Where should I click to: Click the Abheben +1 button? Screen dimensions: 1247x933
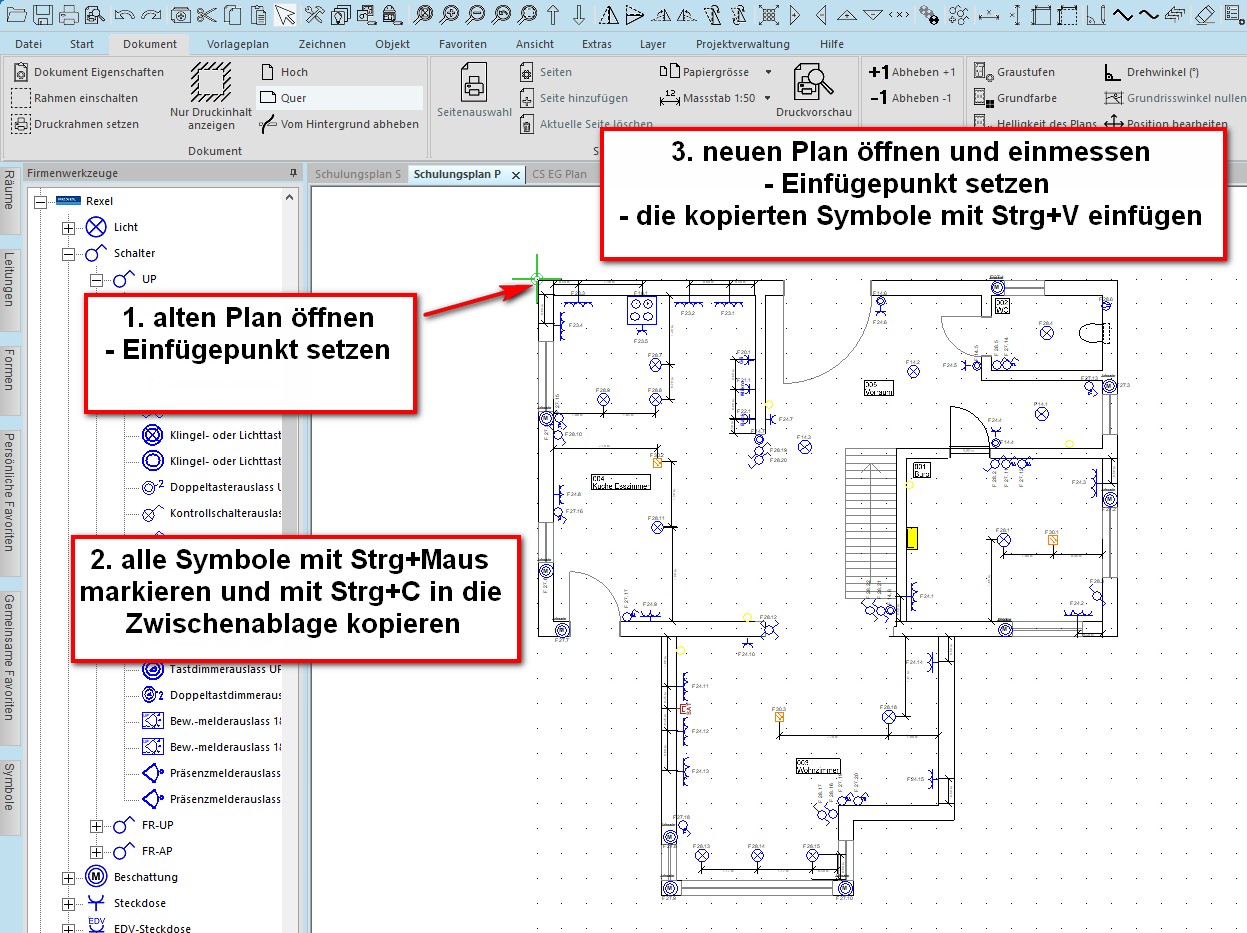click(912, 72)
